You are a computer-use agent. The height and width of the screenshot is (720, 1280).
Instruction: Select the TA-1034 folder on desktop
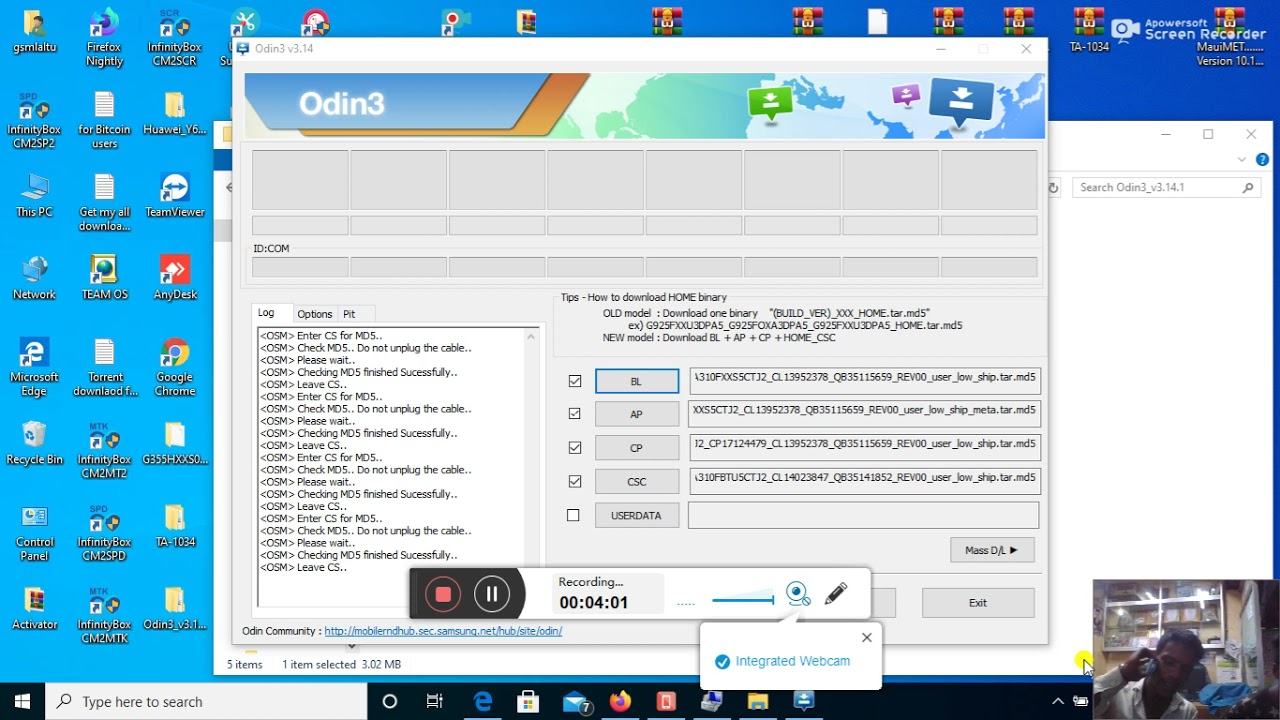[174, 526]
